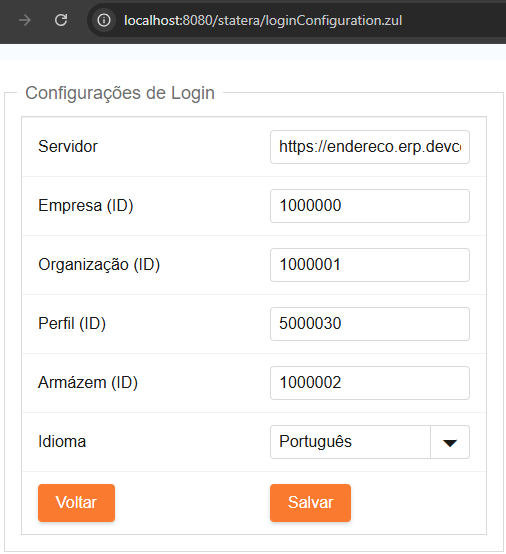Click the Organização (ID) field with 1000001
The width and height of the screenshot is (506, 554).
[370, 265]
